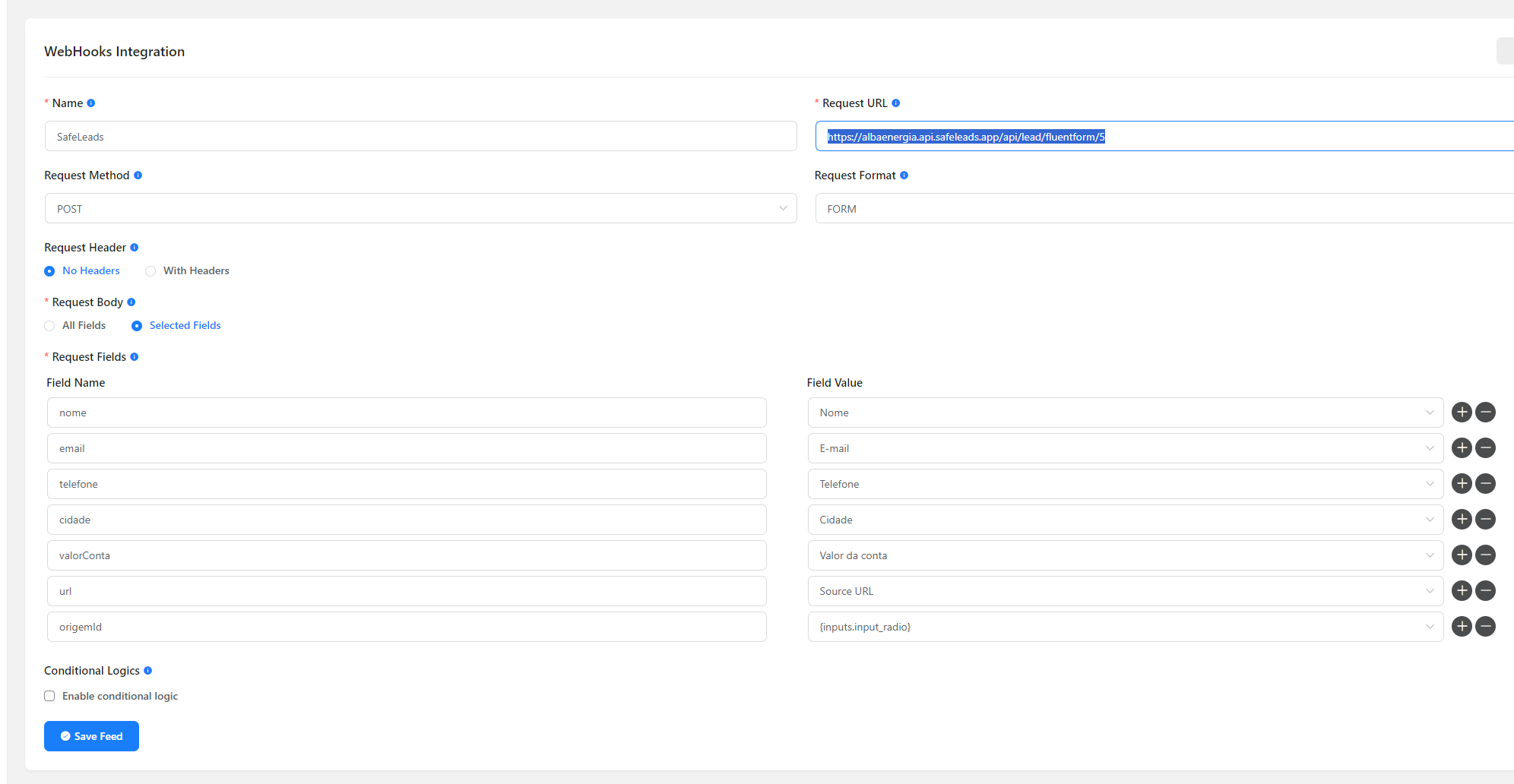Image resolution: width=1514 pixels, height=784 pixels.
Task: Select the With Headers radio option
Action: point(150,271)
